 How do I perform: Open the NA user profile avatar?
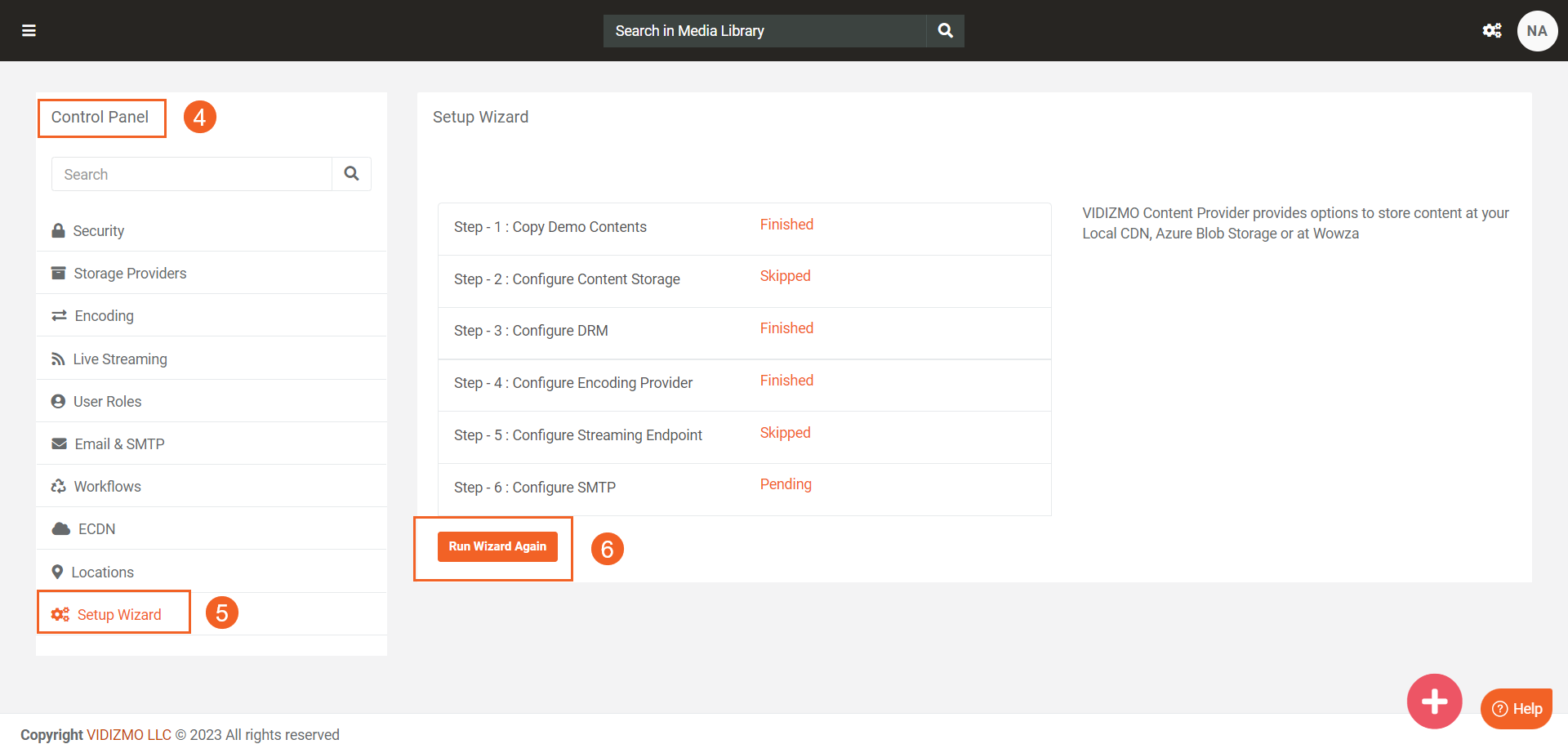click(1536, 31)
